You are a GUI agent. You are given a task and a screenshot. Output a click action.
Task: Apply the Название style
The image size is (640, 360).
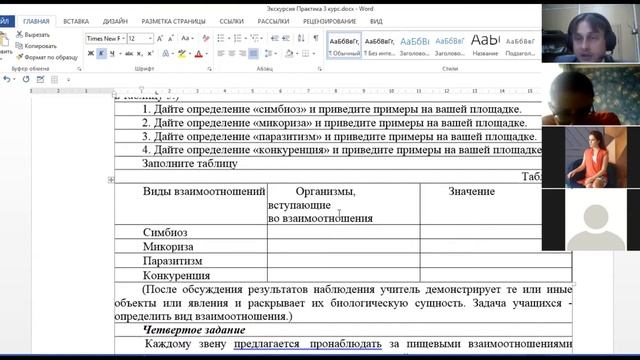(x=485, y=45)
